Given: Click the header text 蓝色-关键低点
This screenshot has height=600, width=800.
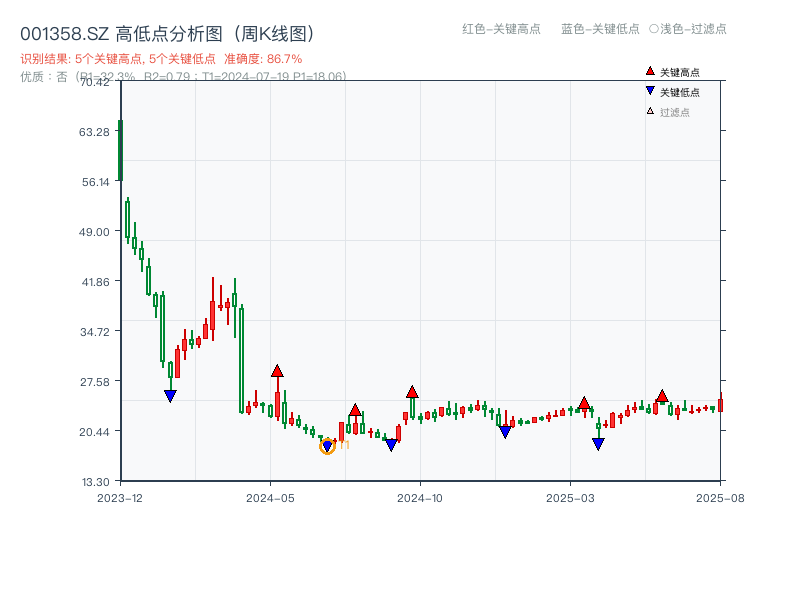Looking at the screenshot, I should coord(600,29).
